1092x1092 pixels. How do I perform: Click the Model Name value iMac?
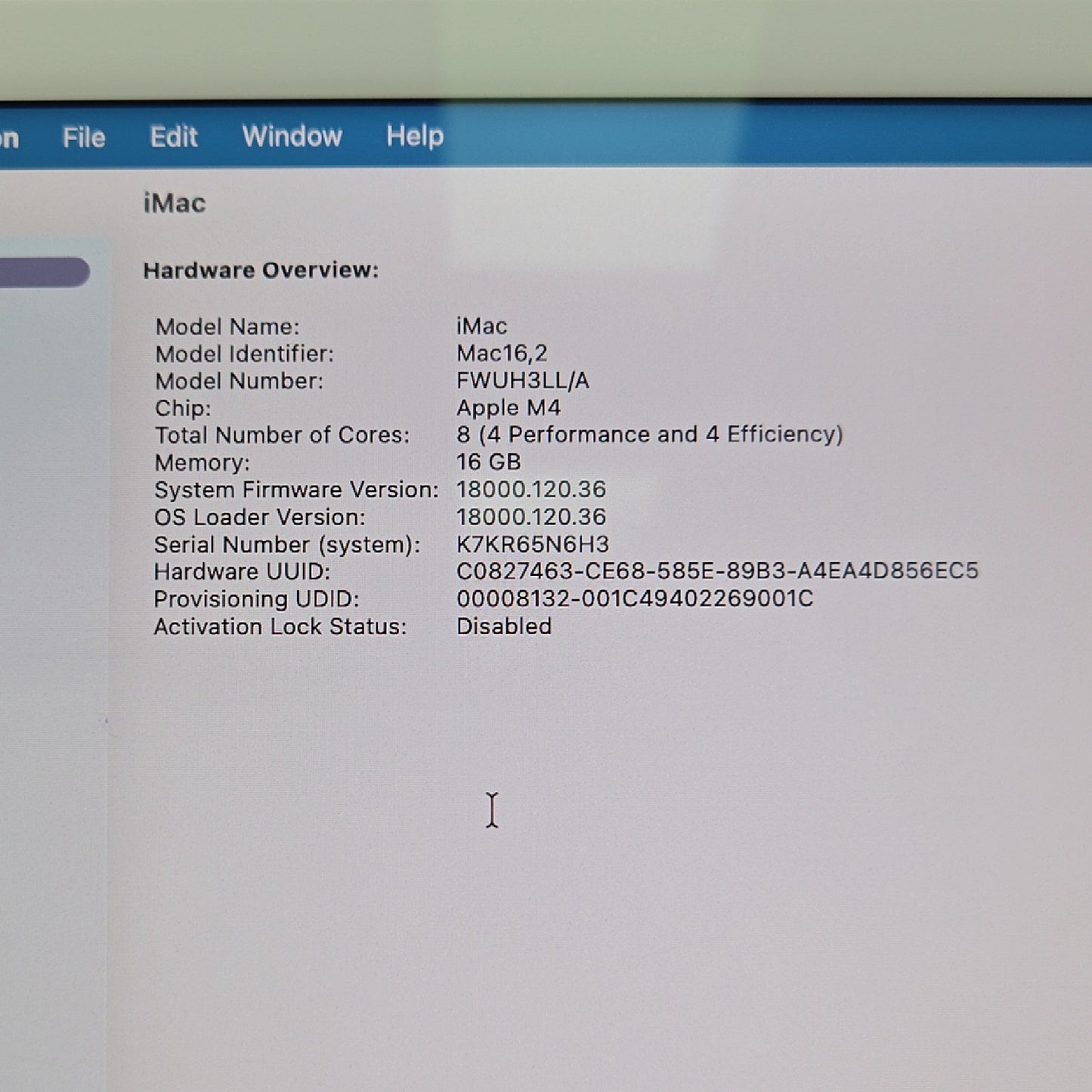481,326
